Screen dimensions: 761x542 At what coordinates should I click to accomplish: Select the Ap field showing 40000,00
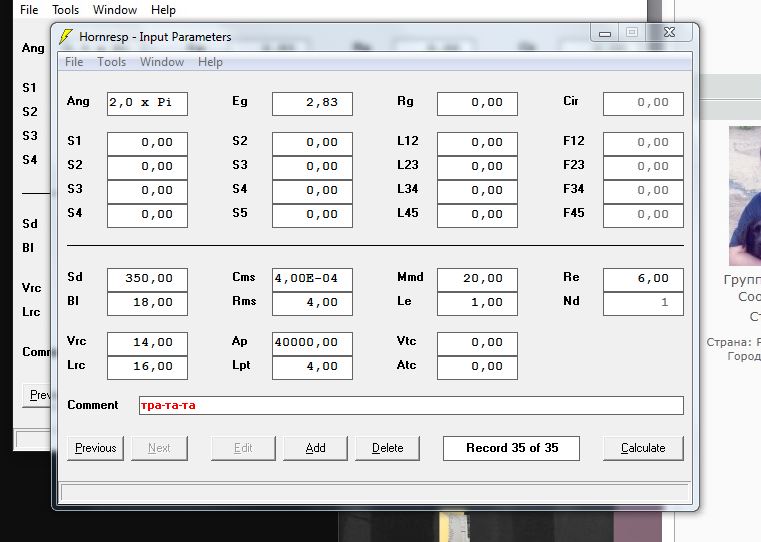[x=313, y=344]
